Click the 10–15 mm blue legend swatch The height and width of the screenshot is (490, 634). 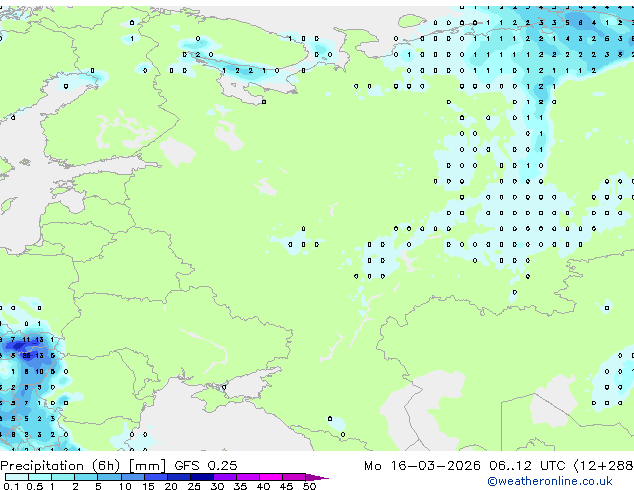click(132, 477)
